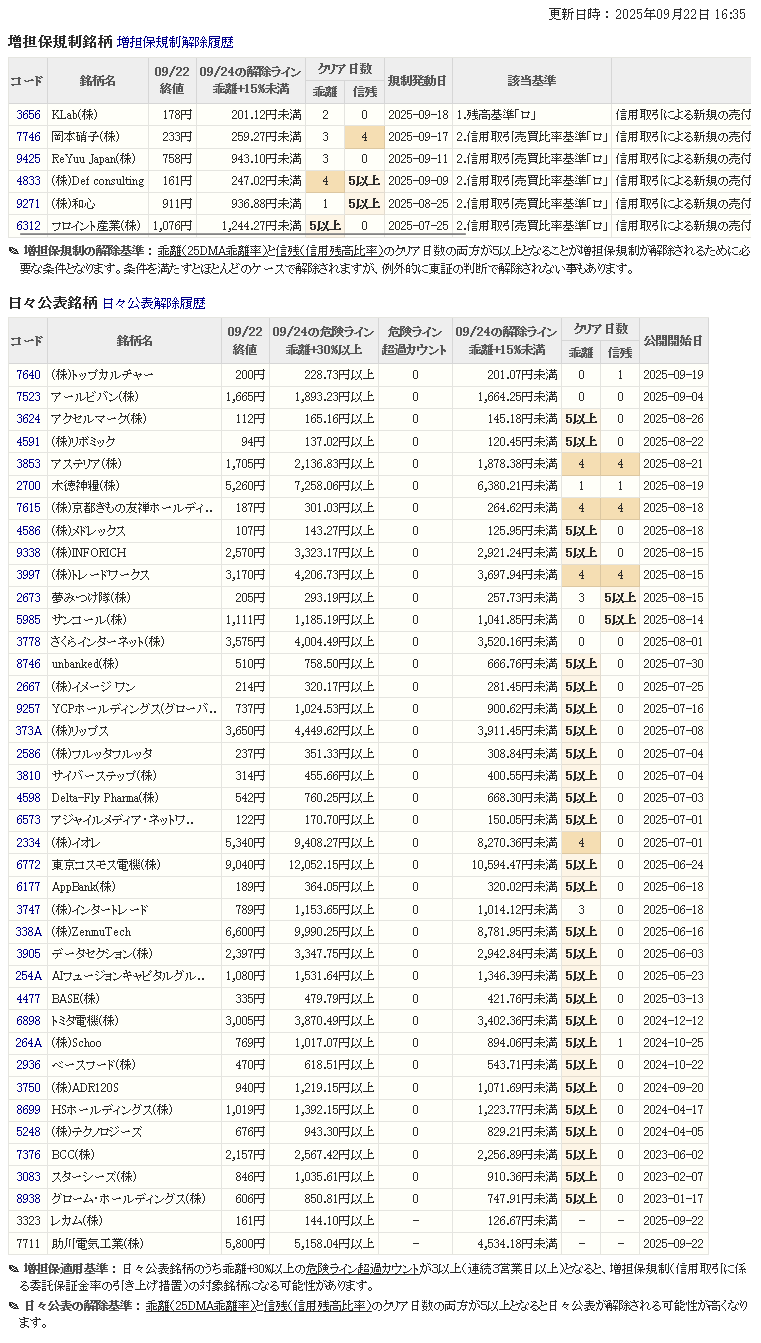This screenshot has width=761, height=1343.
Task: Go to stock code 6312 フロイント産業
Action: point(28,226)
